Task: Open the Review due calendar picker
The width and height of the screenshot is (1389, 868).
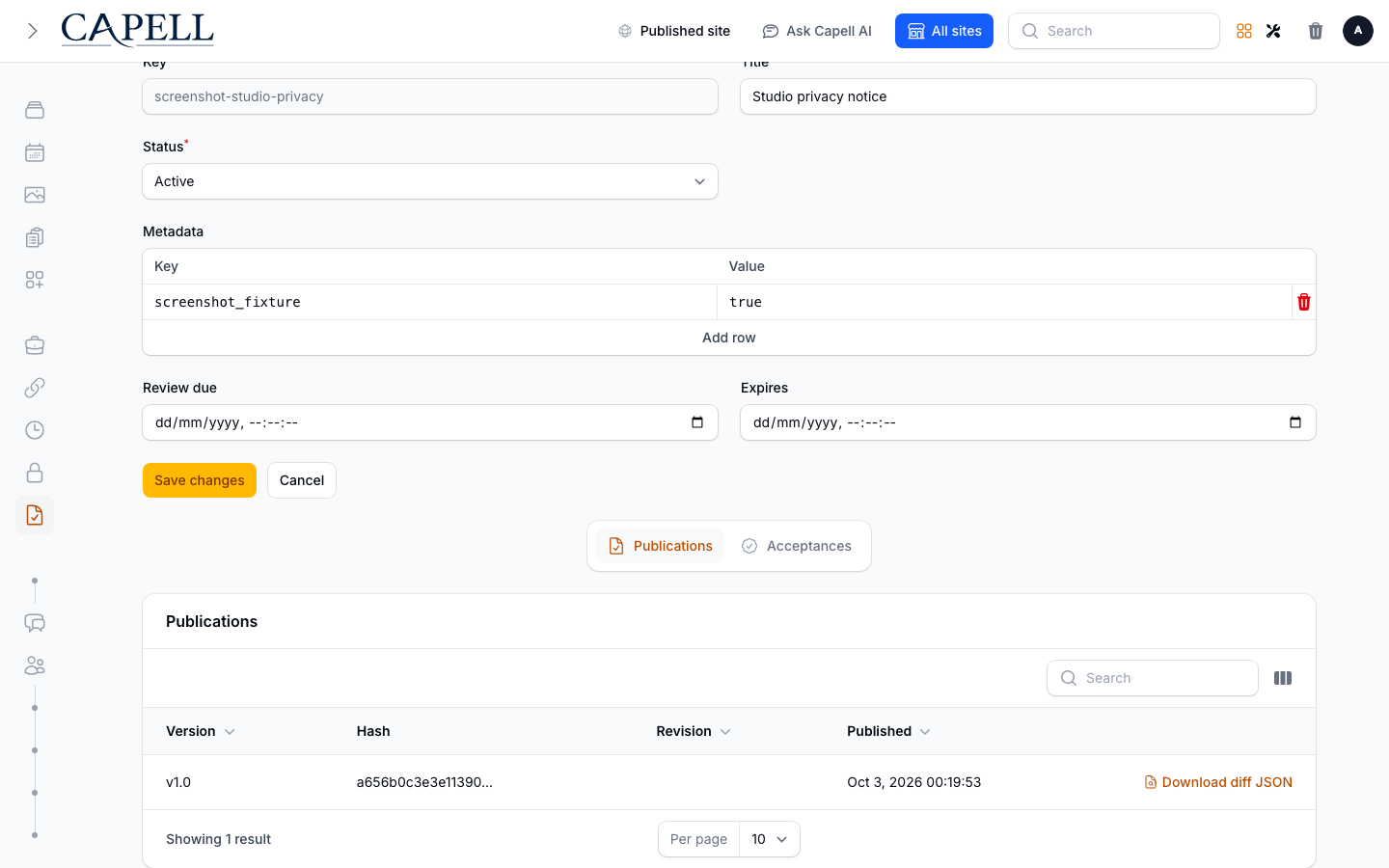Action: [697, 422]
